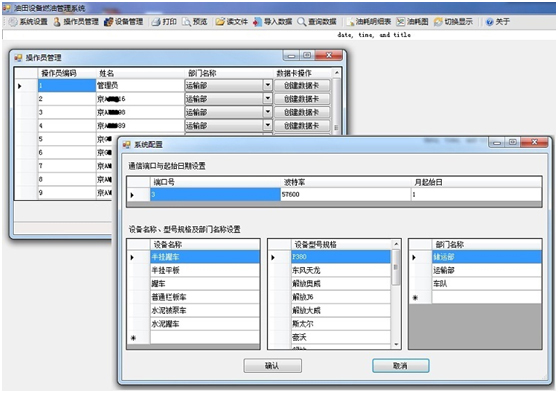Select 运输部 in the 部门名称 list
Viewport: 558px width, 393px height.
click(486, 270)
